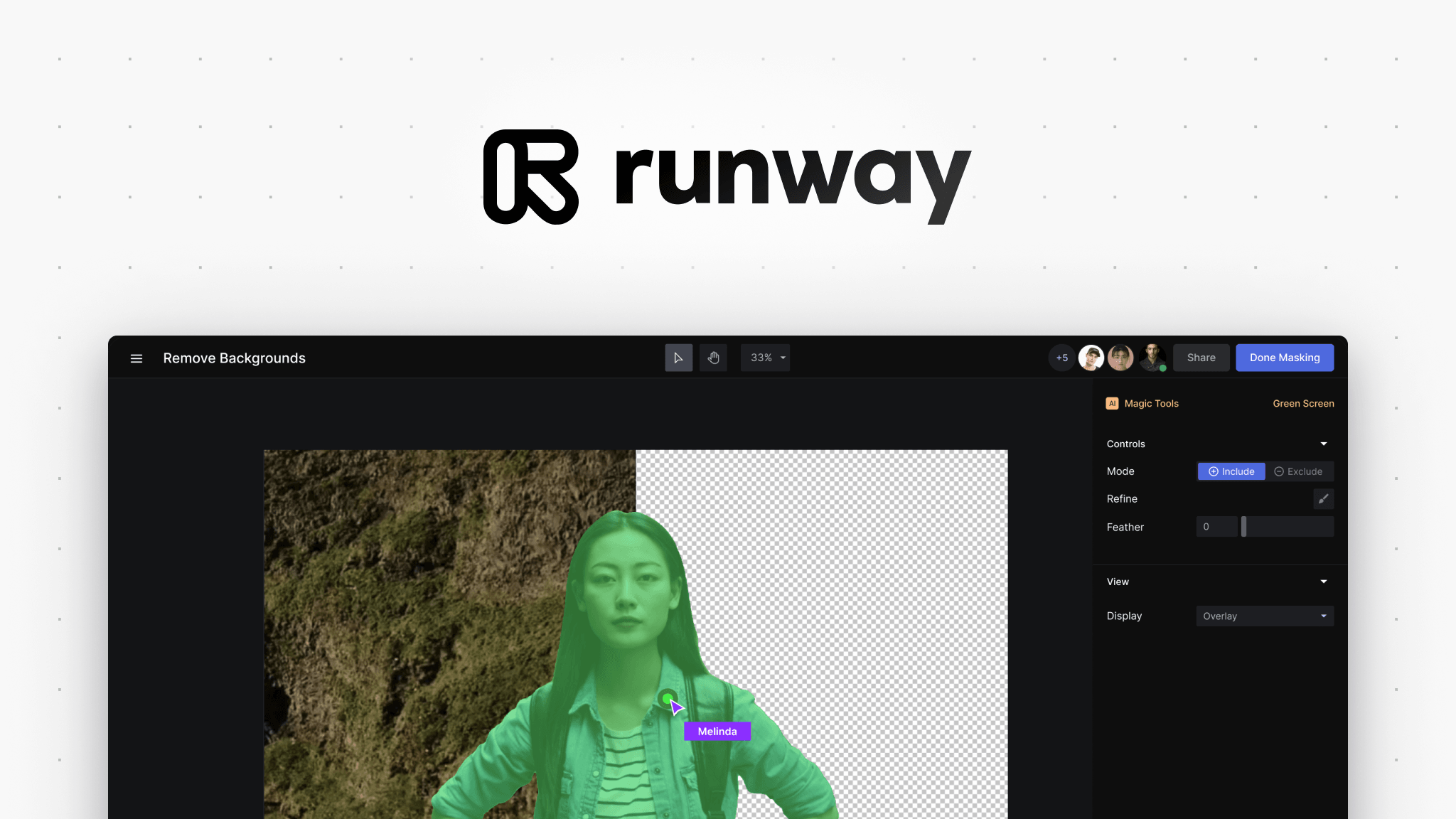Click the first collaborator avatar with cap
1456x819 pixels.
click(1091, 358)
